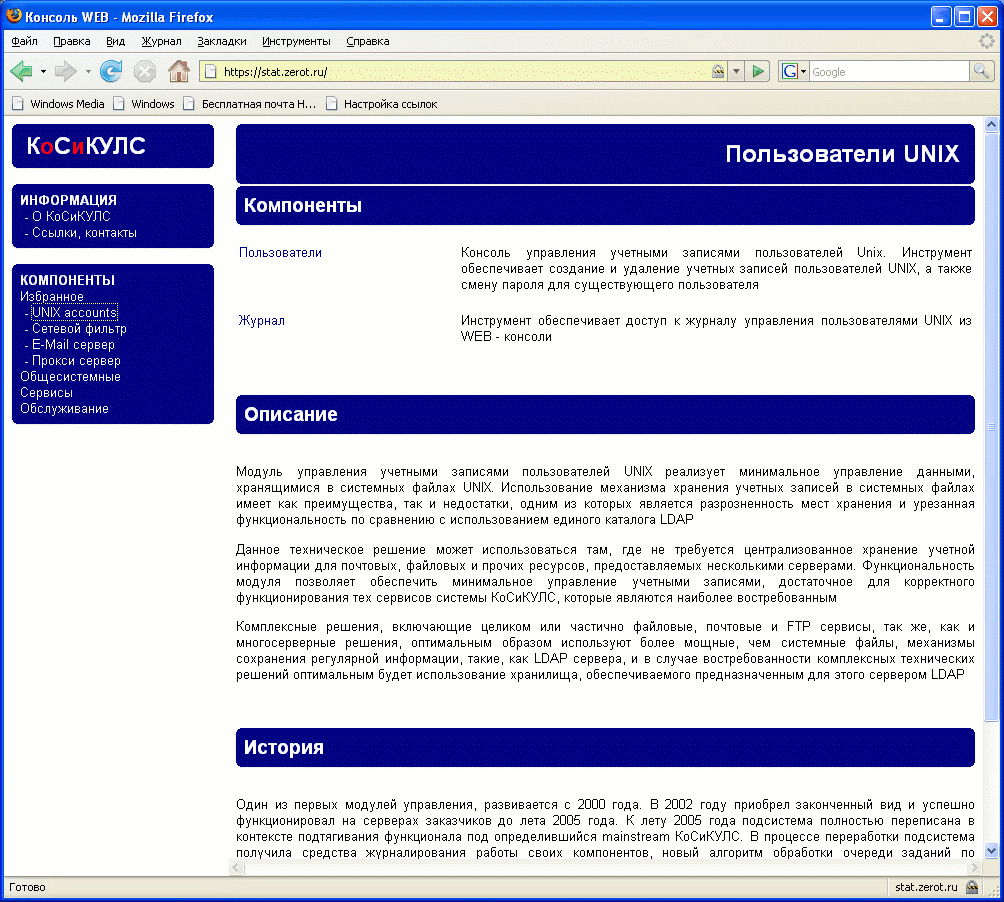Open the Ссылки, контакты link
Viewport: 1004px width, 902px height.
84,232
